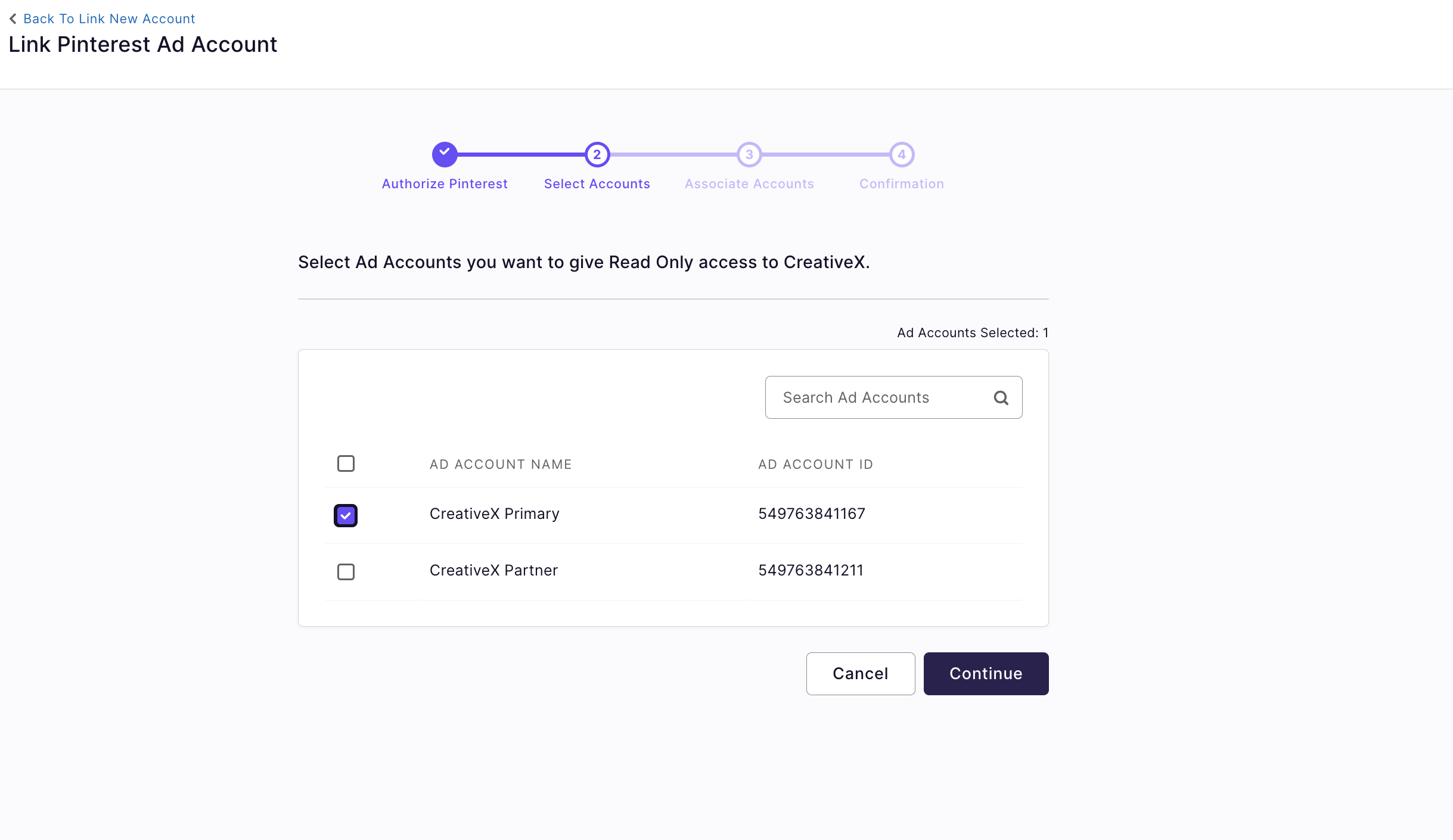The image size is (1453, 840).
Task: Click the Link Pinterest Ad Account heading
Action: 143,44
